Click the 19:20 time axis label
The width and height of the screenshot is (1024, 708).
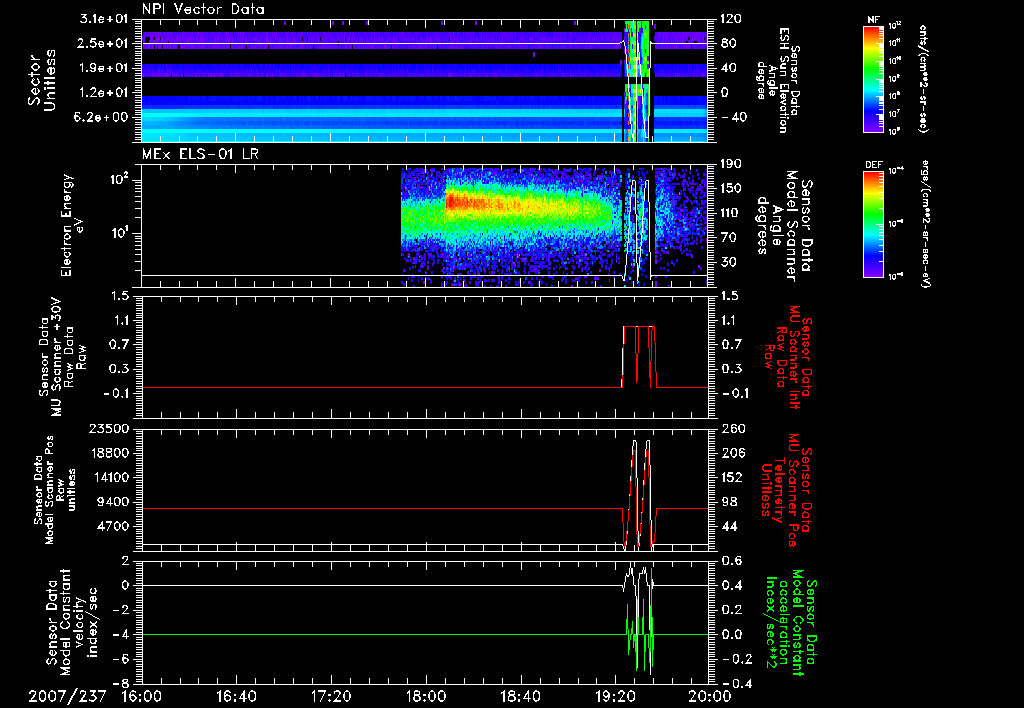coord(615,696)
